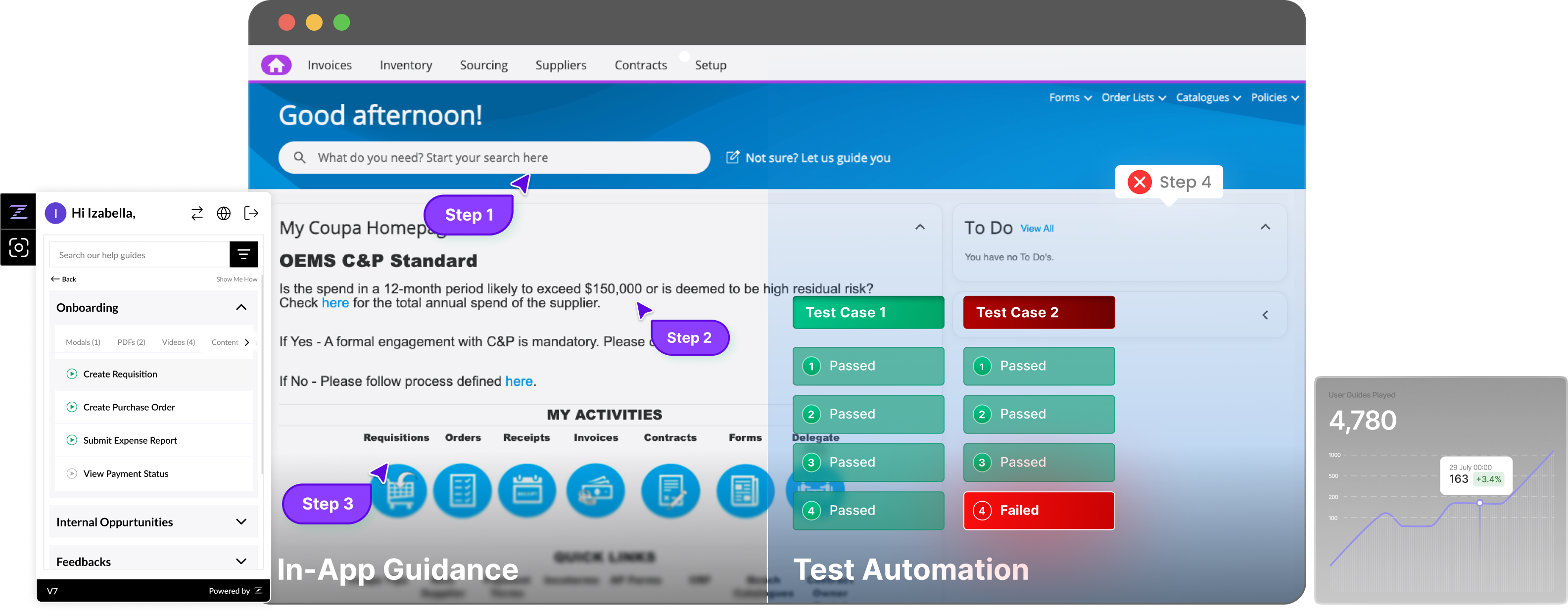Click the Back arrow link
Viewport: 1568px width, 613px height.
[63, 279]
